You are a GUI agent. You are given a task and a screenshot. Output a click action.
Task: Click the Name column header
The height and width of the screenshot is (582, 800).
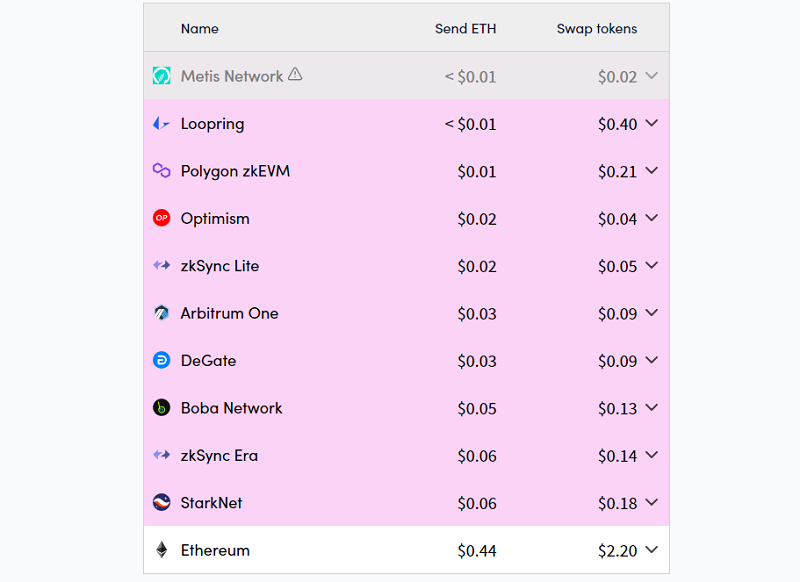[200, 29]
